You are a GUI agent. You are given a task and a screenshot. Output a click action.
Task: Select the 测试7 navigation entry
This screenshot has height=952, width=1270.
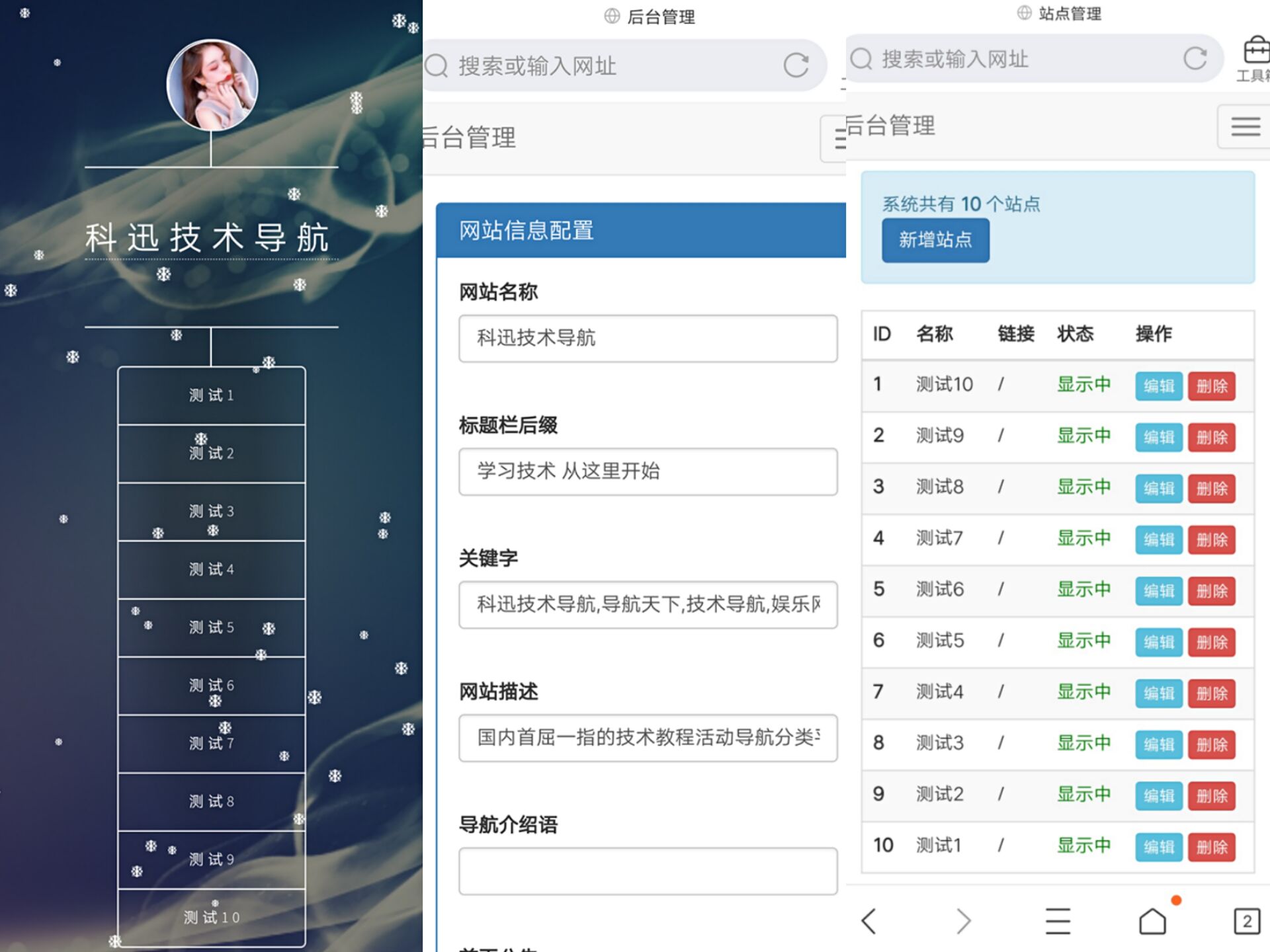tap(212, 743)
